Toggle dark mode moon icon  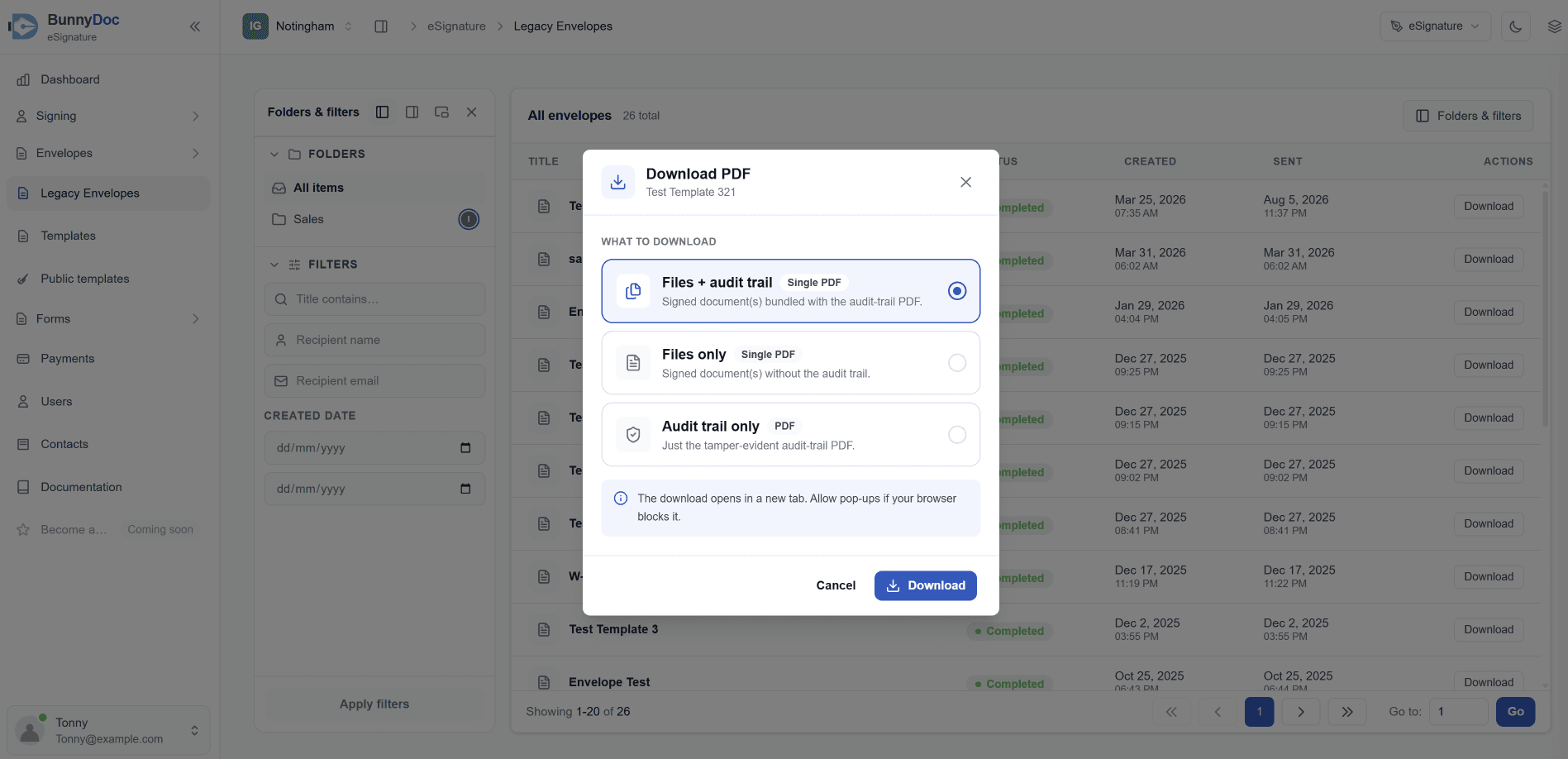[x=1516, y=26]
